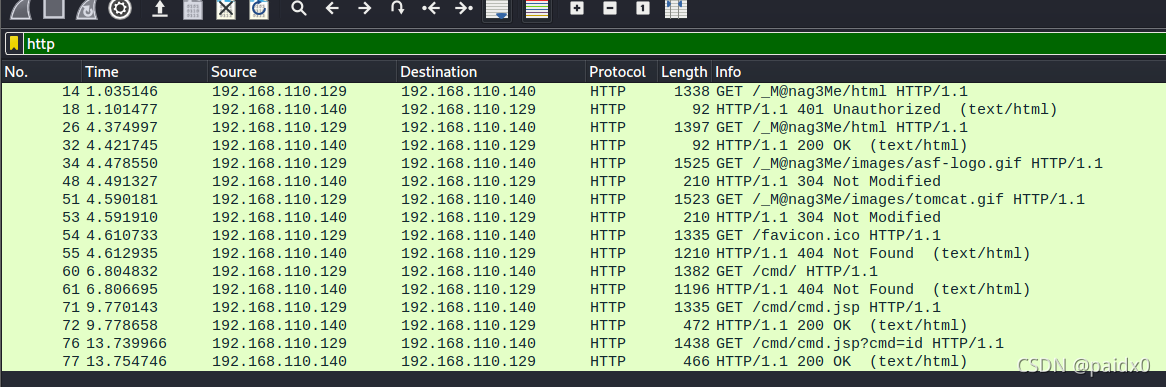Toggle packet list colorization rules
The height and width of the screenshot is (387, 1166).
[537, 10]
